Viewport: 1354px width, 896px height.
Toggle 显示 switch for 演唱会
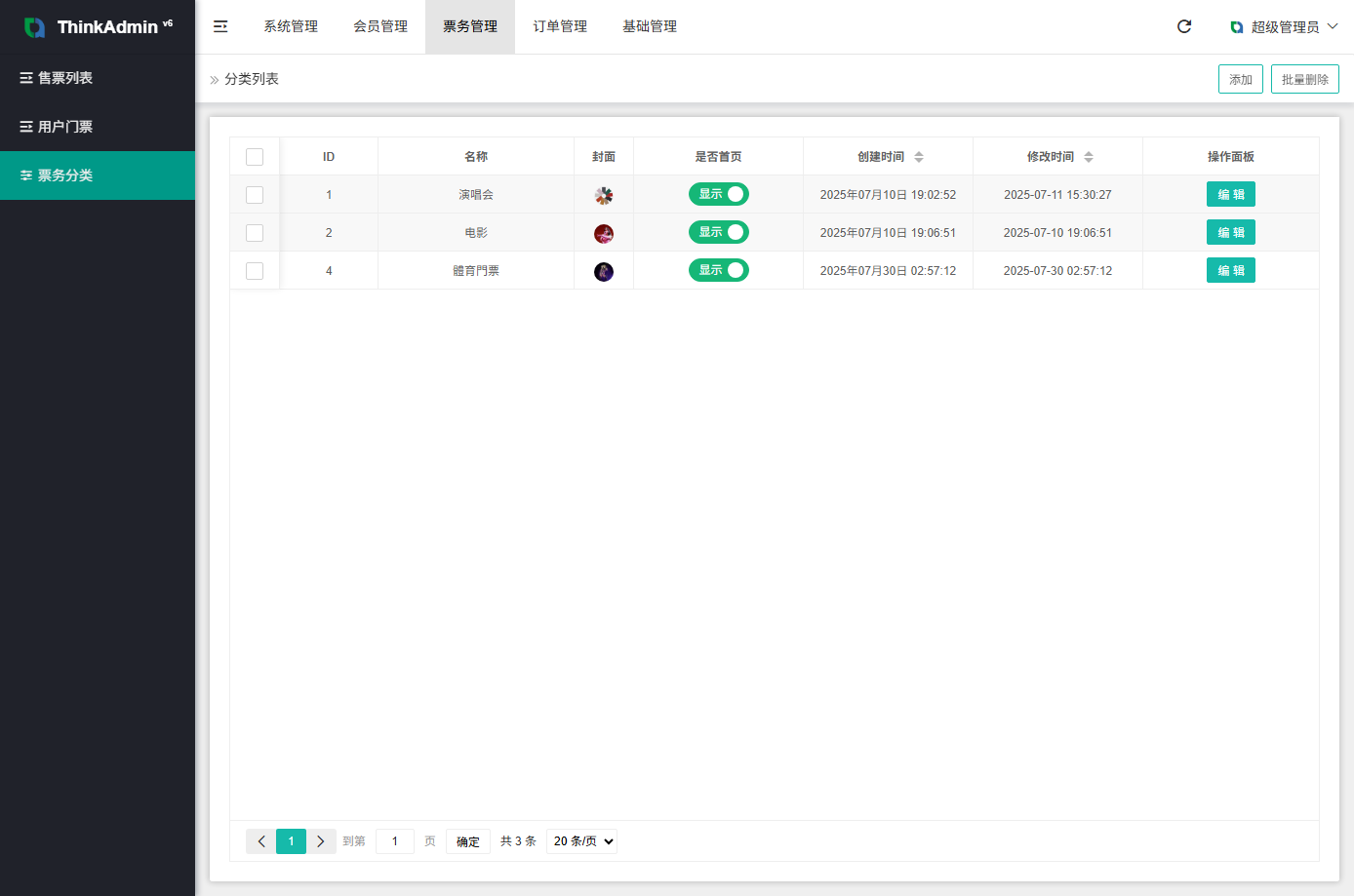(x=719, y=194)
